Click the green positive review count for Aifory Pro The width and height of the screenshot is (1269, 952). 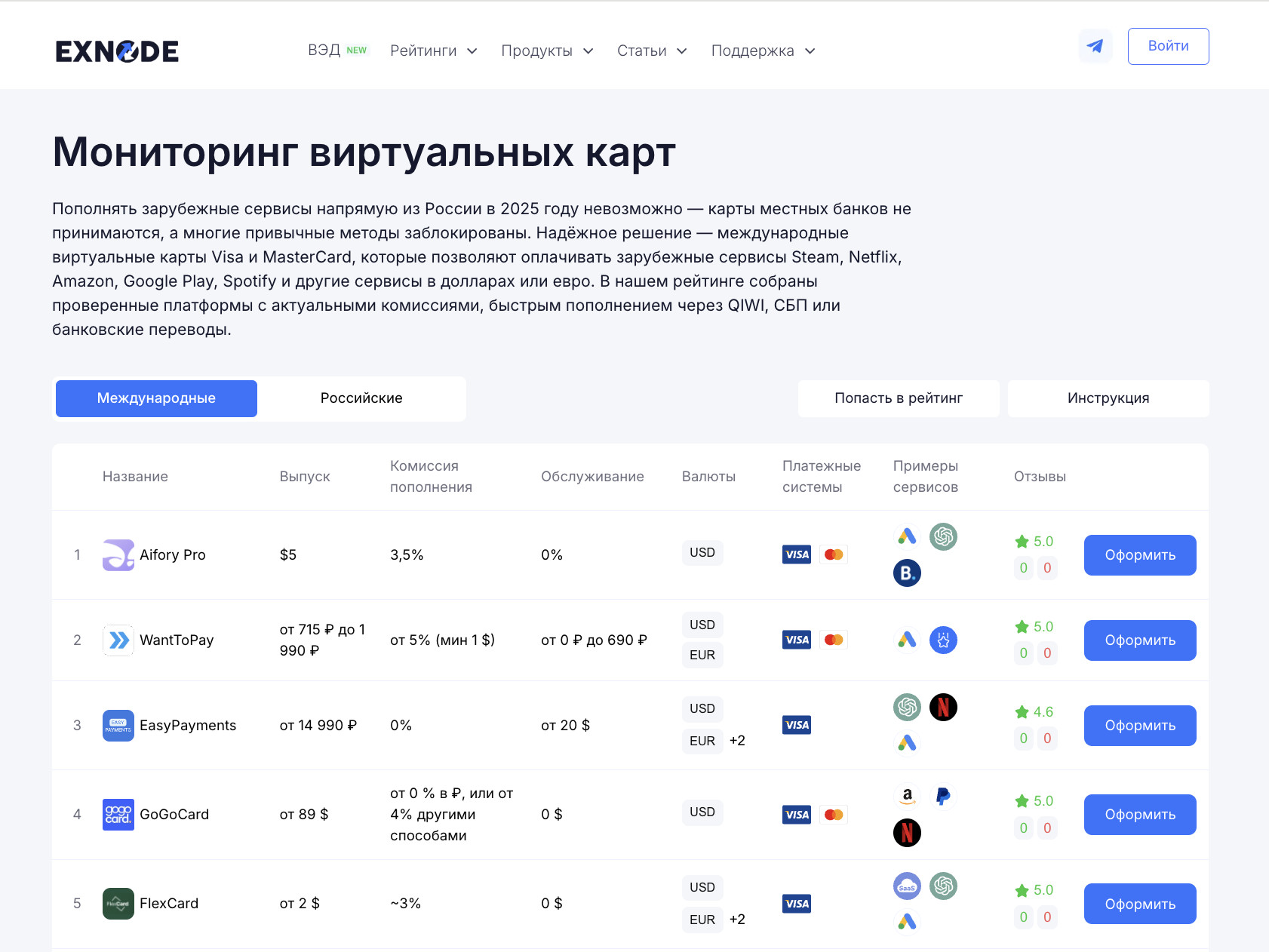tap(1024, 568)
